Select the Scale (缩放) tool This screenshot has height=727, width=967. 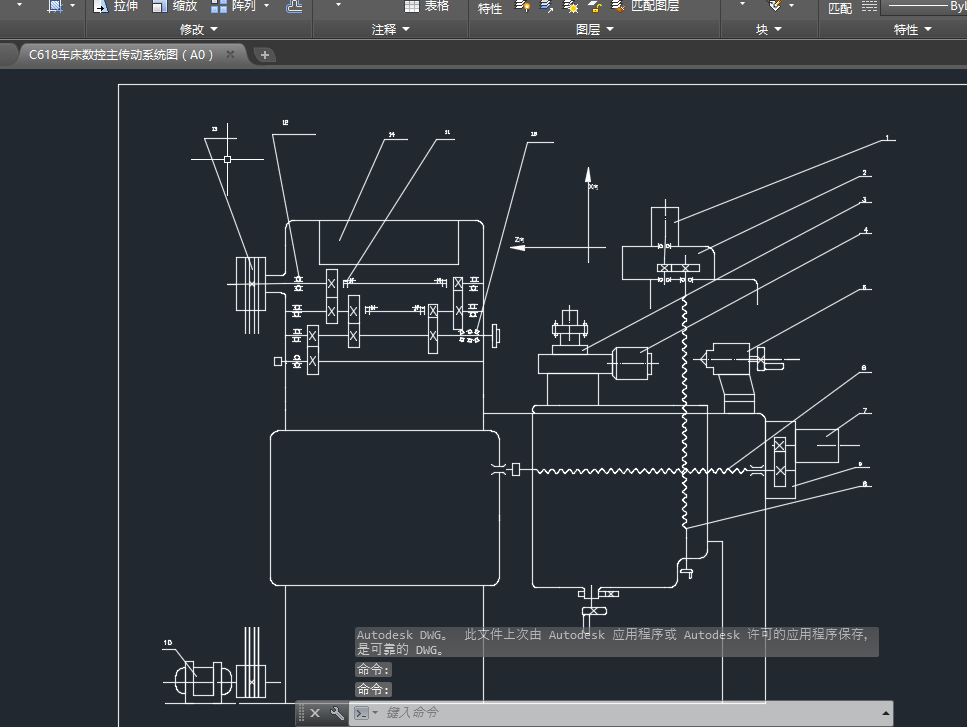pyautogui.click(x=174, y=6)
